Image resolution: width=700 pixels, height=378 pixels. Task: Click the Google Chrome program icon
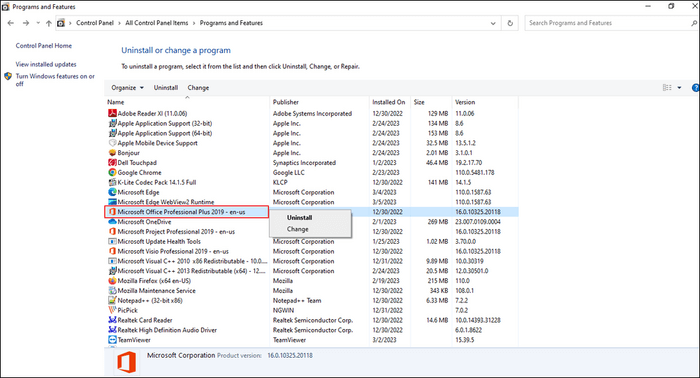112,172
